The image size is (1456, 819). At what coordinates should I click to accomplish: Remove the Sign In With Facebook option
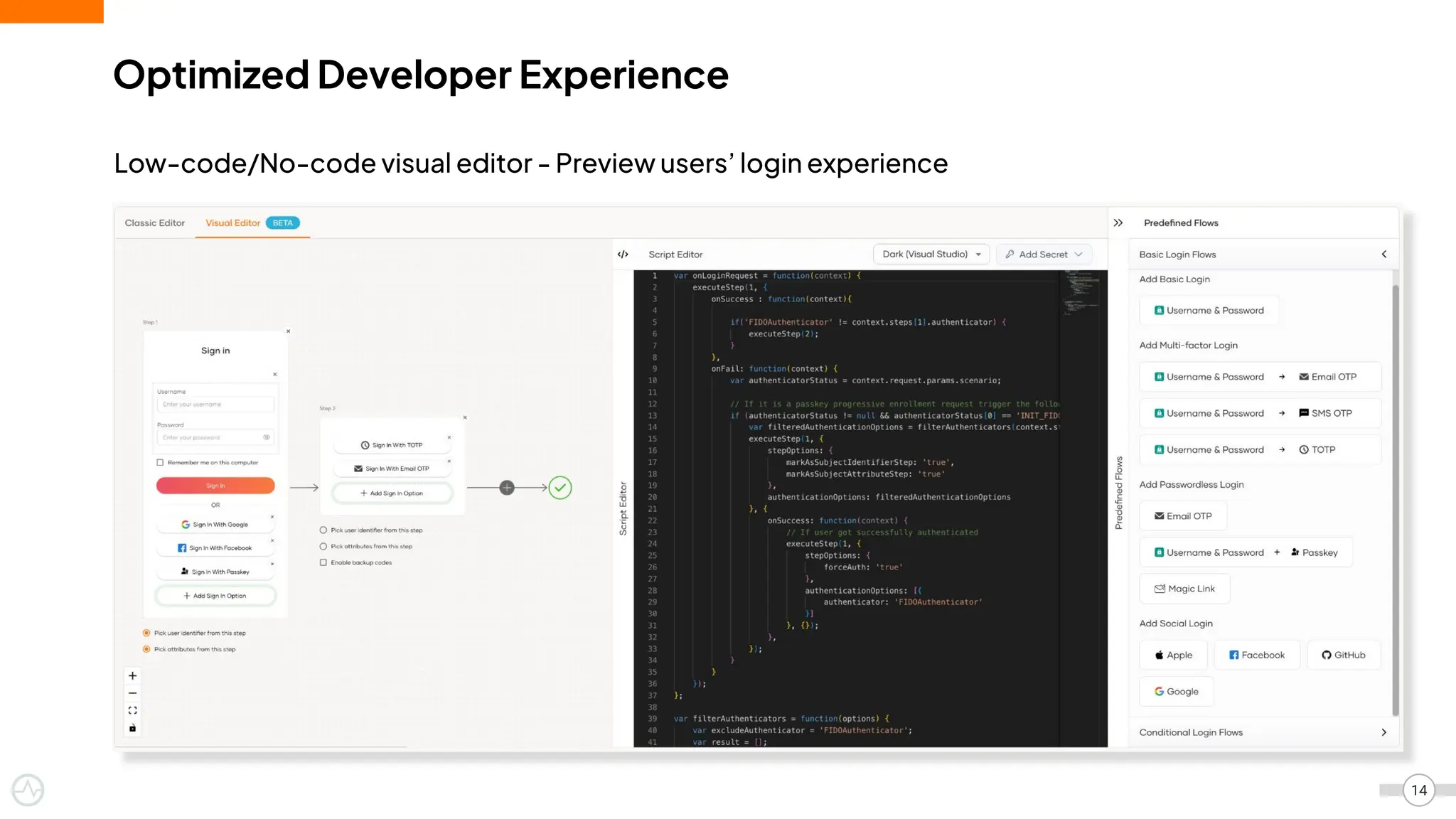pos(272,540)
